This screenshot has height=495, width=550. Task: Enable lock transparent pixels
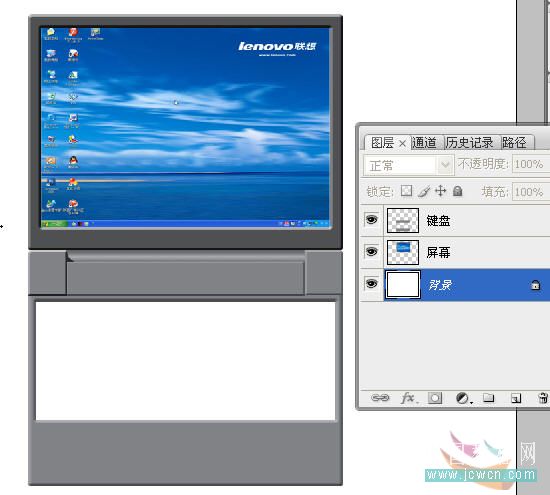[407, 191]
